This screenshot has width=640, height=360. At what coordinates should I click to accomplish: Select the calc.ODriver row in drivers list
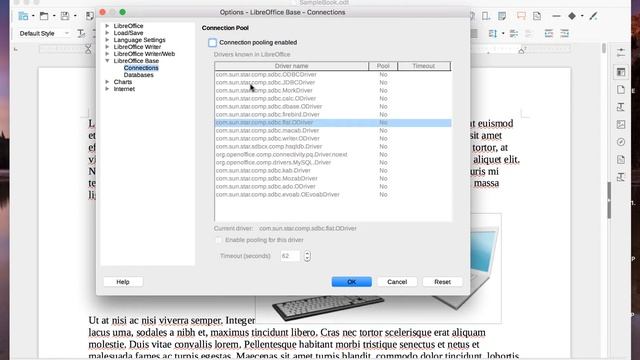point(333,98)
